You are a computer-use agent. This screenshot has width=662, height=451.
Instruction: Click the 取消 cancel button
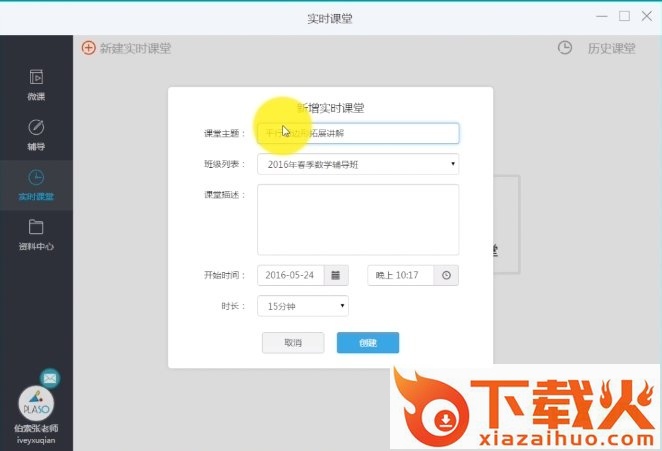coord(293,343)
